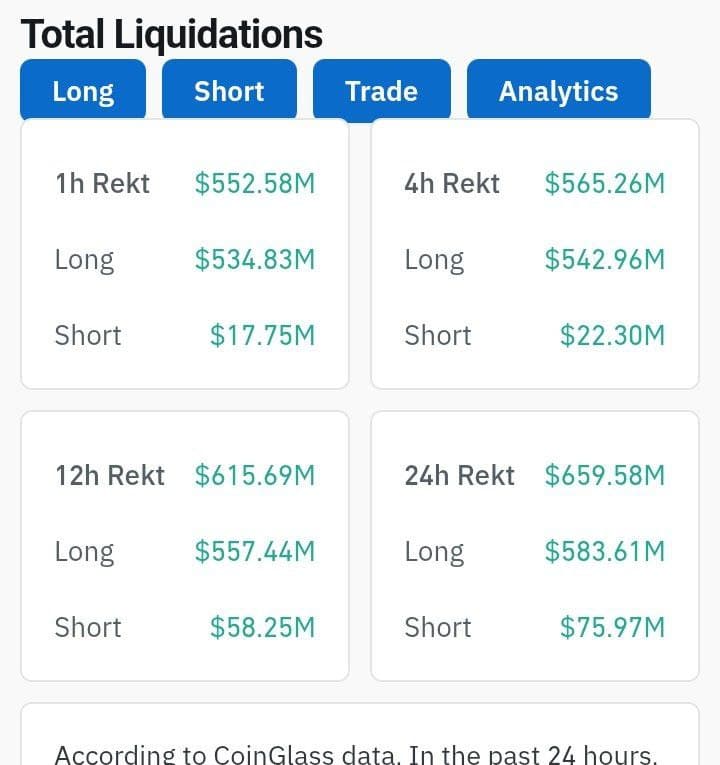Click the 4h Rekt total $565.26M
The width and height of the screenshot is (720, 765).
pos(604,184)
